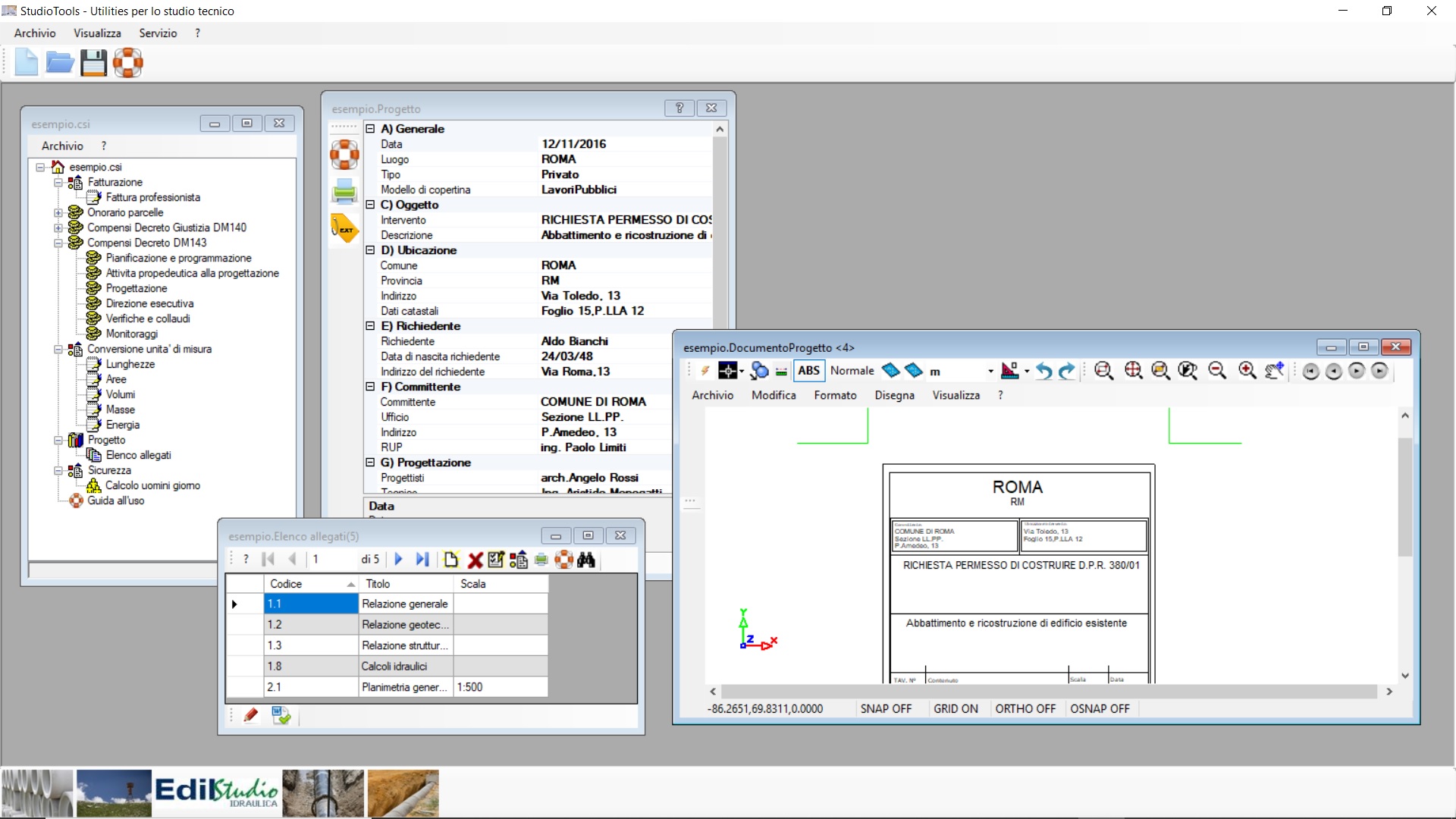Image resolution: width=1456 pixels, height=819 pixels.
Task: Click the printer icon in esempio.Progetto panel
Action: (344, 191)
